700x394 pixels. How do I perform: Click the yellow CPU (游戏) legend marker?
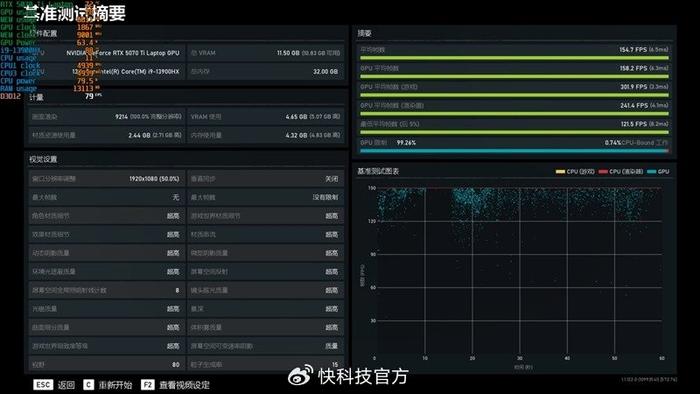click(x=560, y=172)
